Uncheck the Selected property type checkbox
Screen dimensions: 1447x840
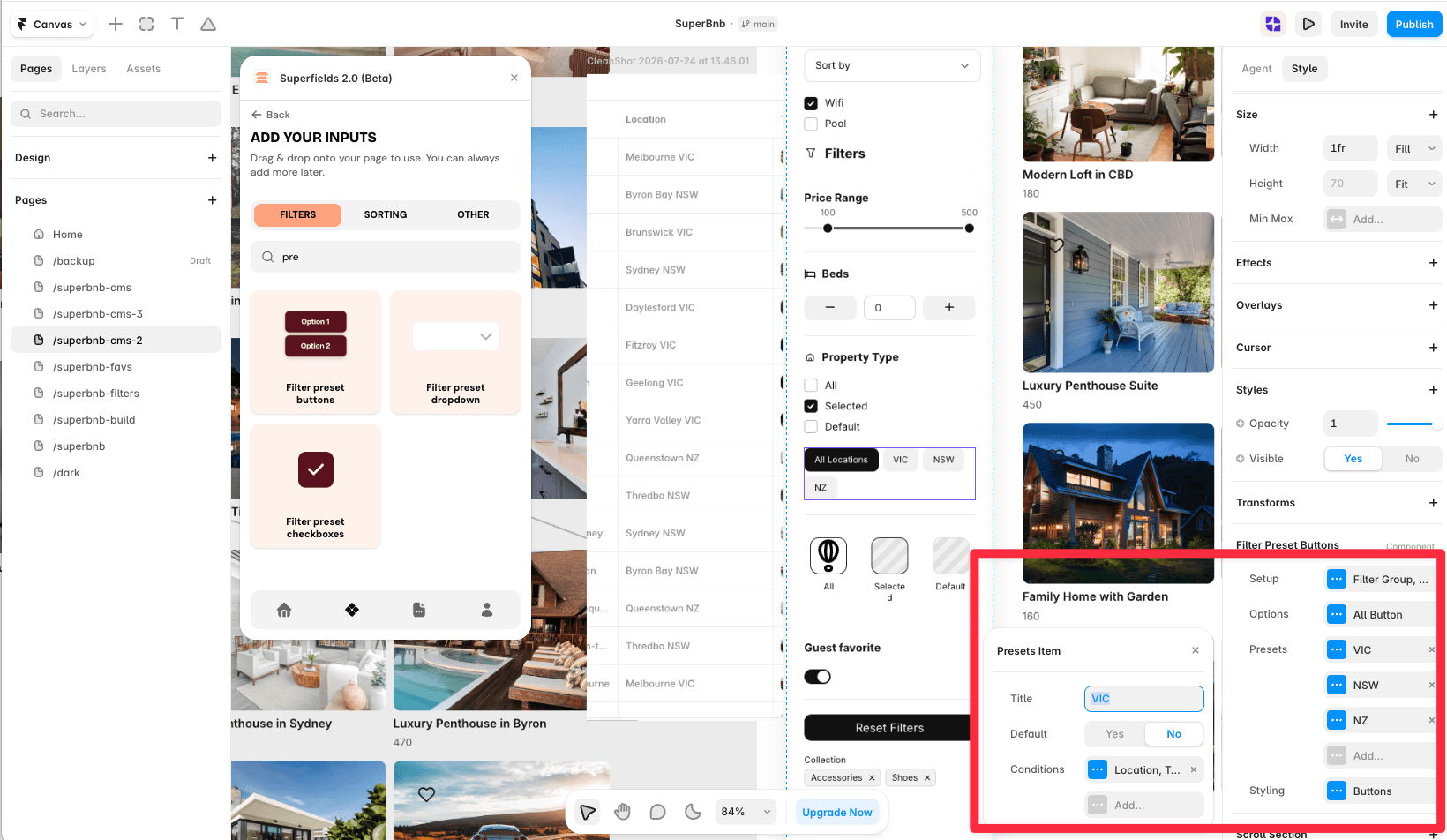(811, 406)
